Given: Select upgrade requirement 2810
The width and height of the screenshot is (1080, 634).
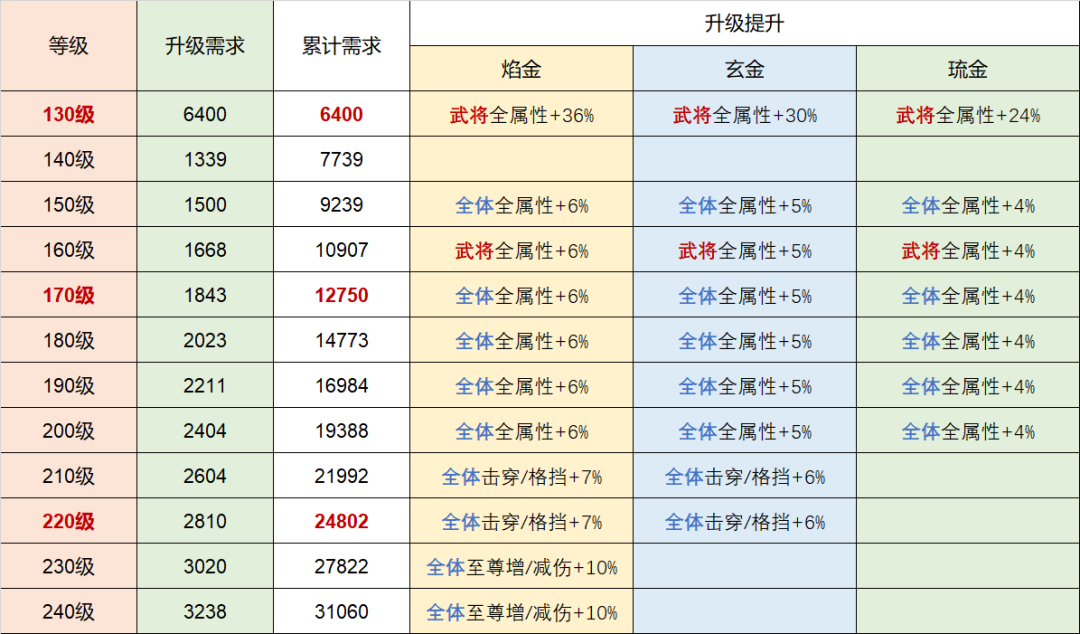Looking at the screenshot, I should click(x=205, y=521).
